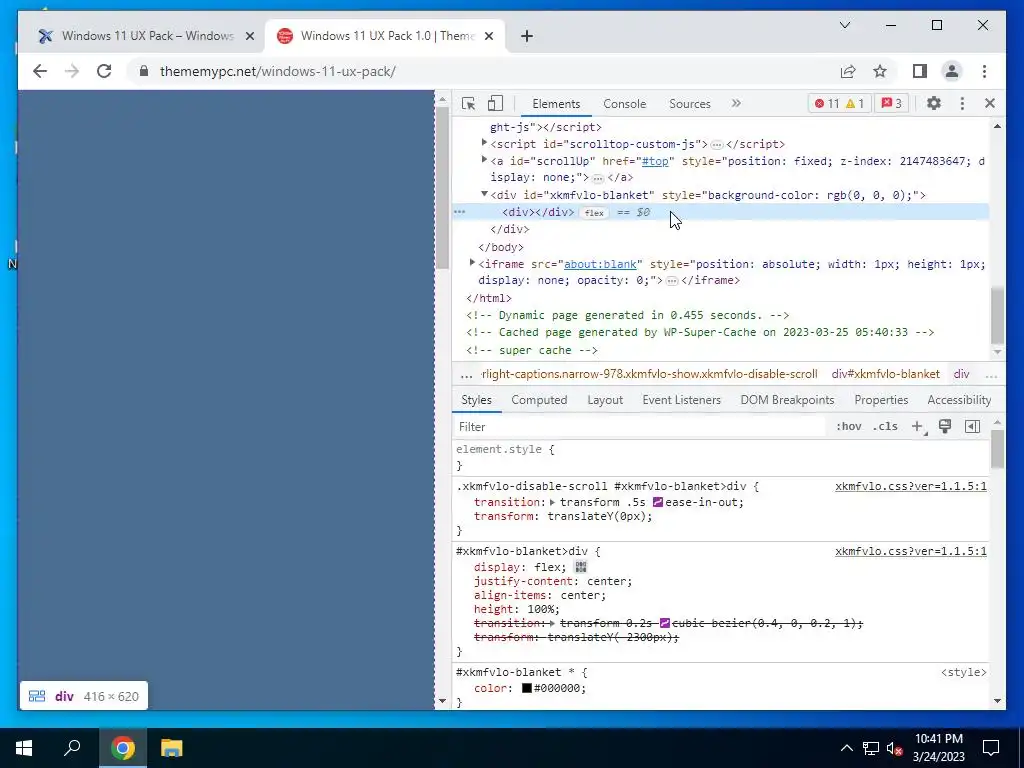Click the element.style rule block
The width and height of the screenshot is (1024, 768).
(x=721, y=457)
